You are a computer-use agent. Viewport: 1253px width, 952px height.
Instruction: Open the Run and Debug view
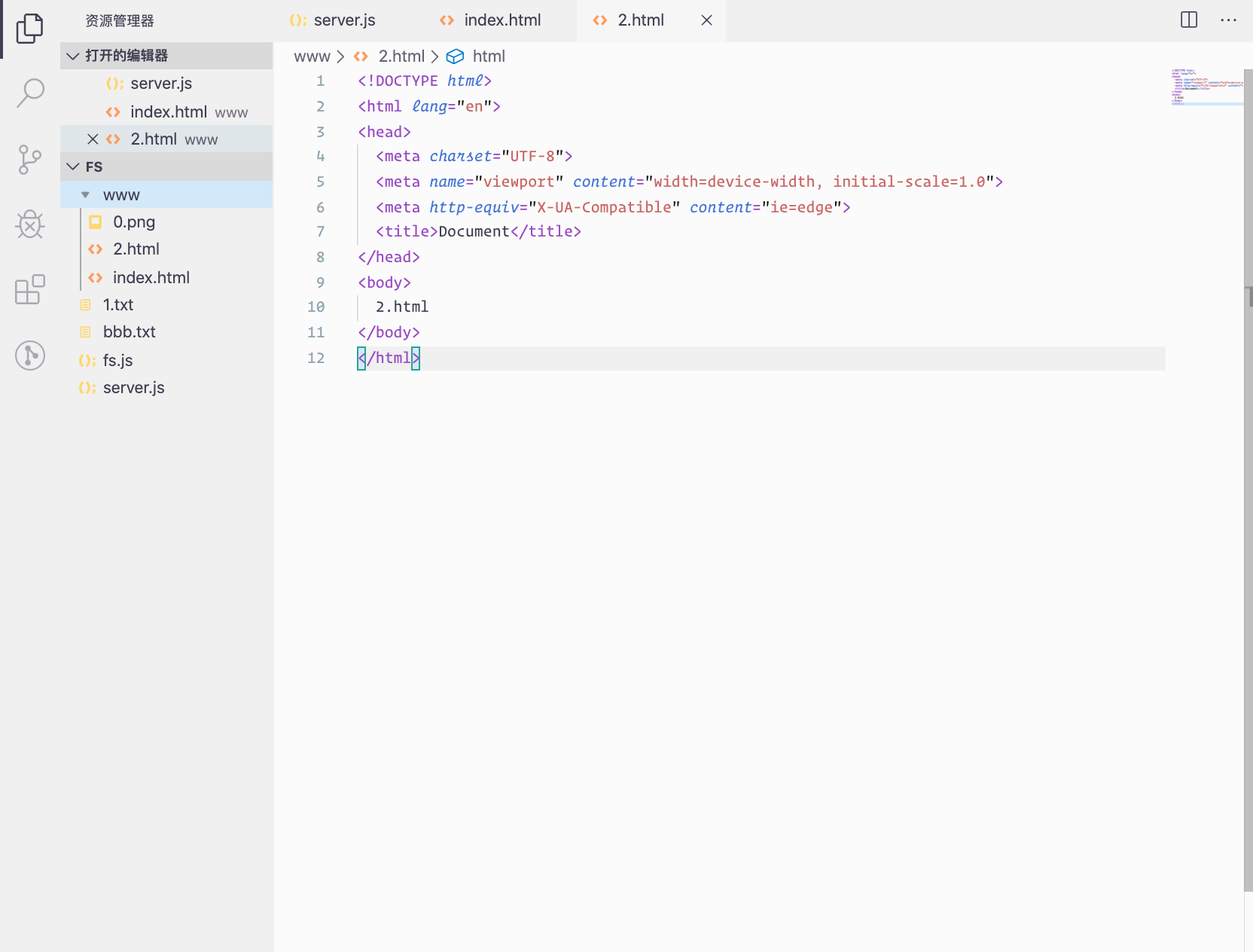tap(30, 224)
